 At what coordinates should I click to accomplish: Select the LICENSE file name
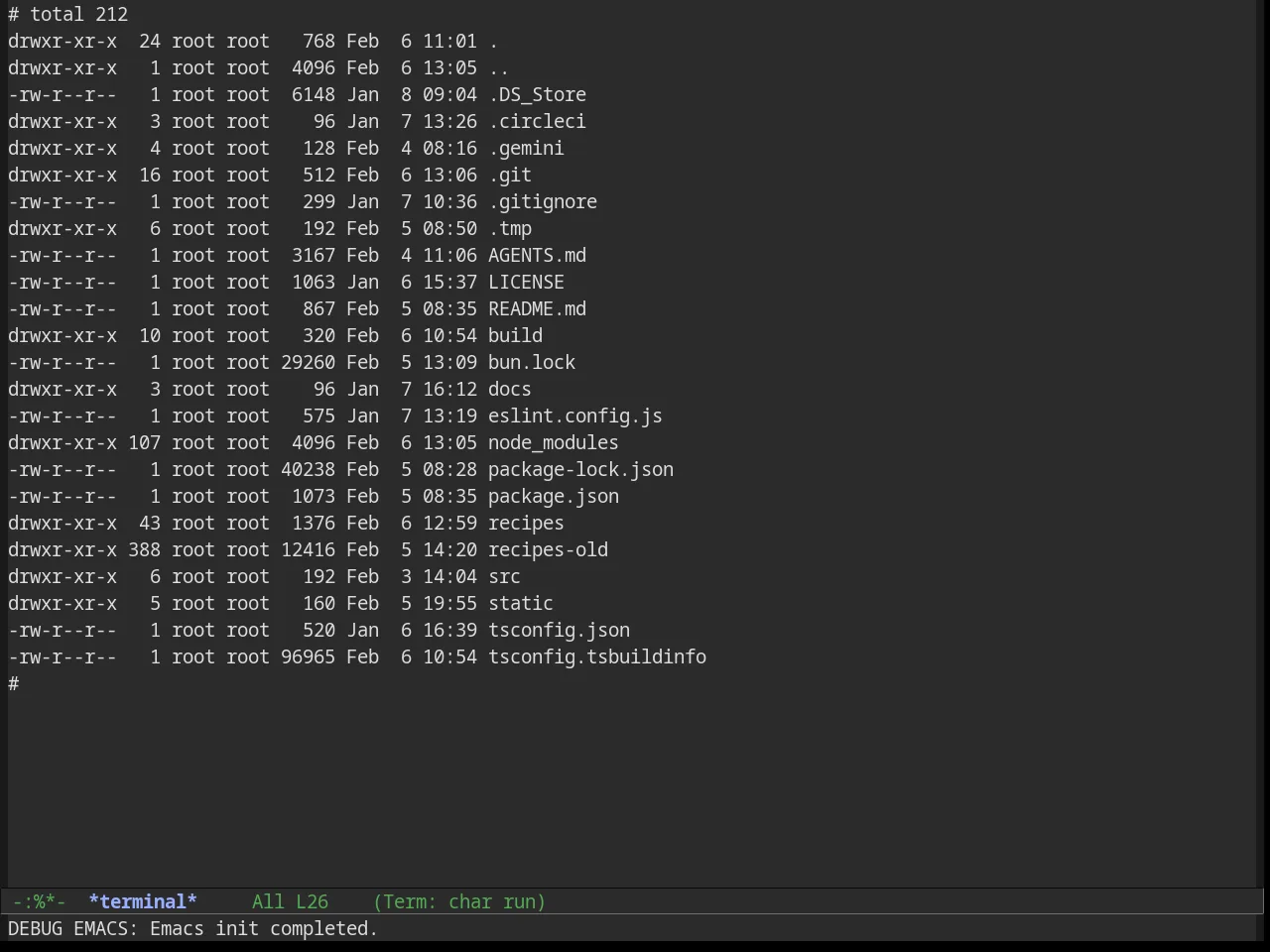526,282
